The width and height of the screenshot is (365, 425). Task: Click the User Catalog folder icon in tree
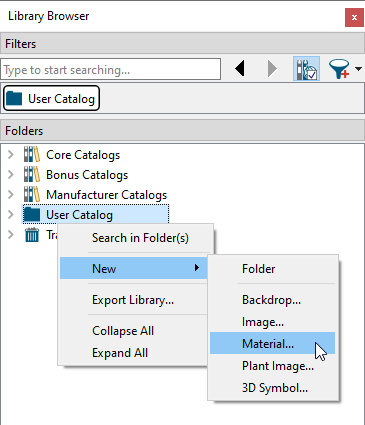tap(32, 214)
